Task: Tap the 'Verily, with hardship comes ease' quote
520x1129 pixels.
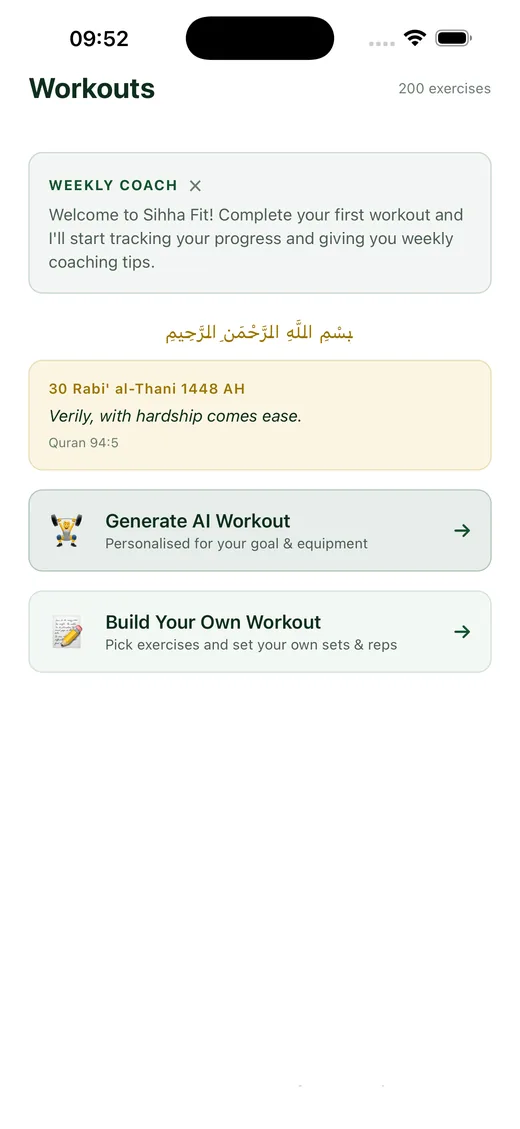Action: [x=175, y=416]
